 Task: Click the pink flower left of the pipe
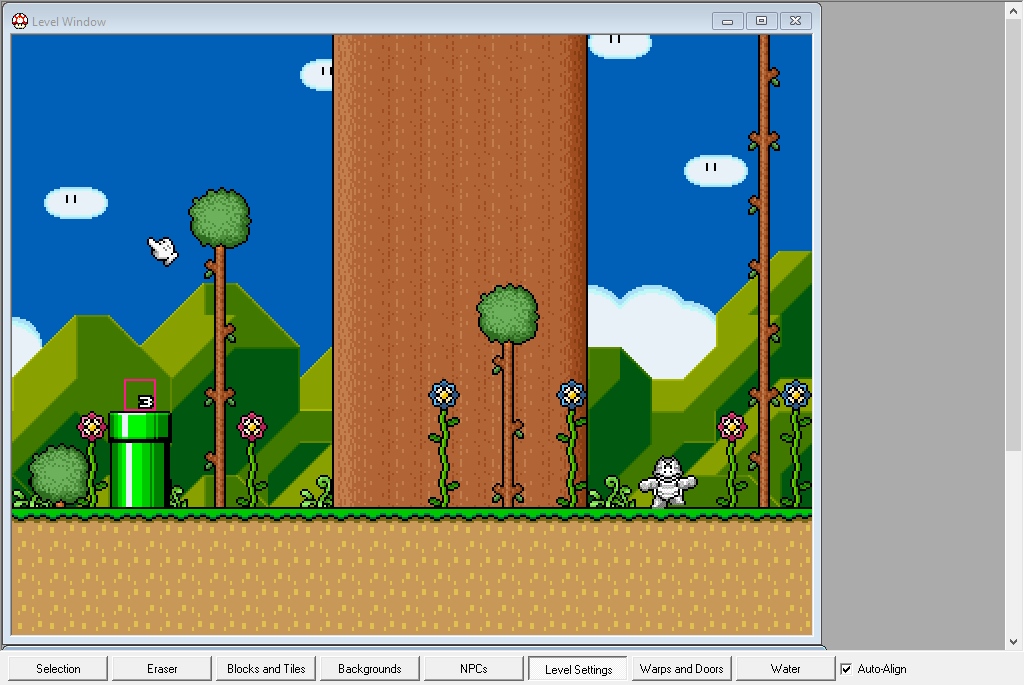pyautogui.click(x=92, y=426)
